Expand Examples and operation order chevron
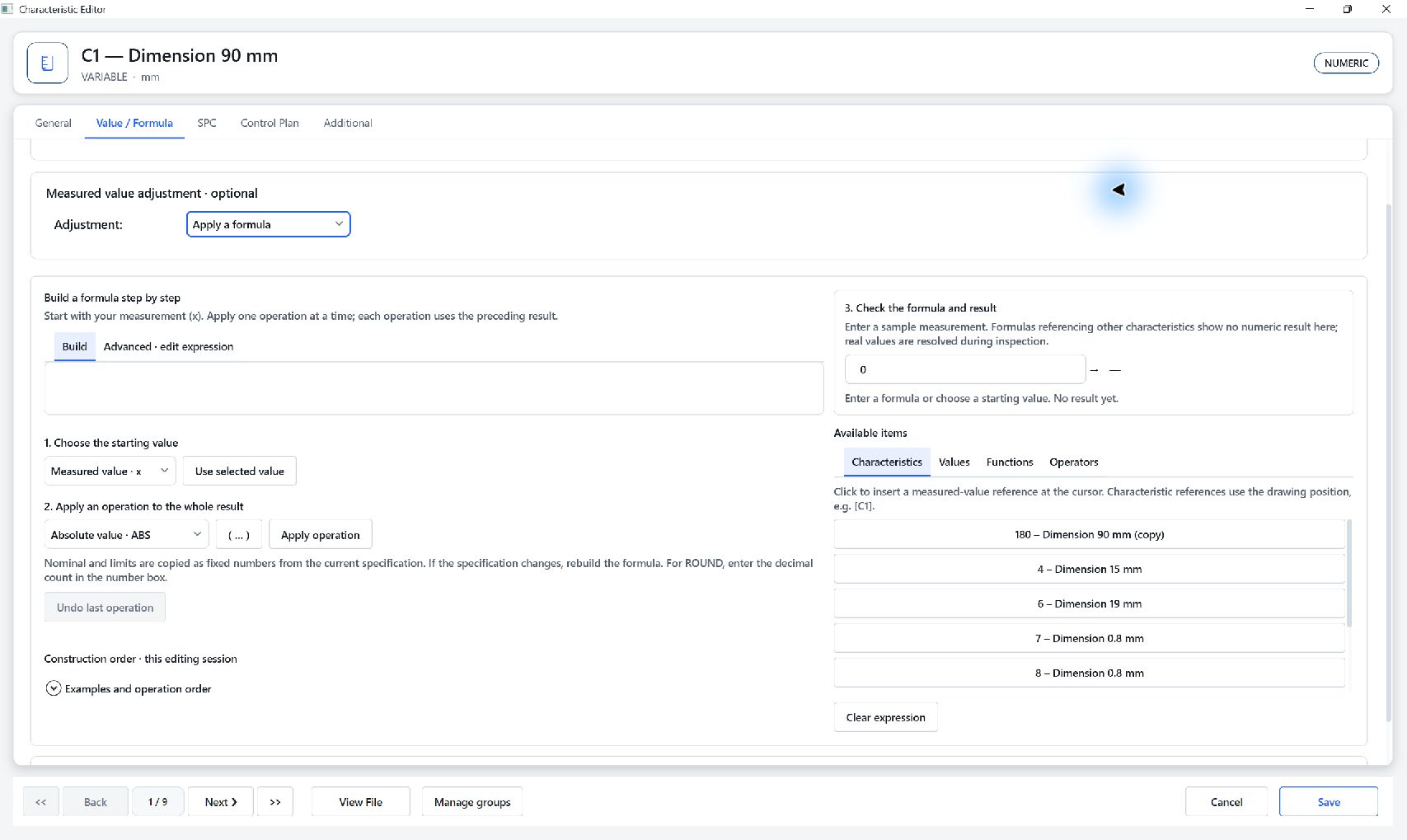Screen dimensions: 1407x840 tap(54, 688)
